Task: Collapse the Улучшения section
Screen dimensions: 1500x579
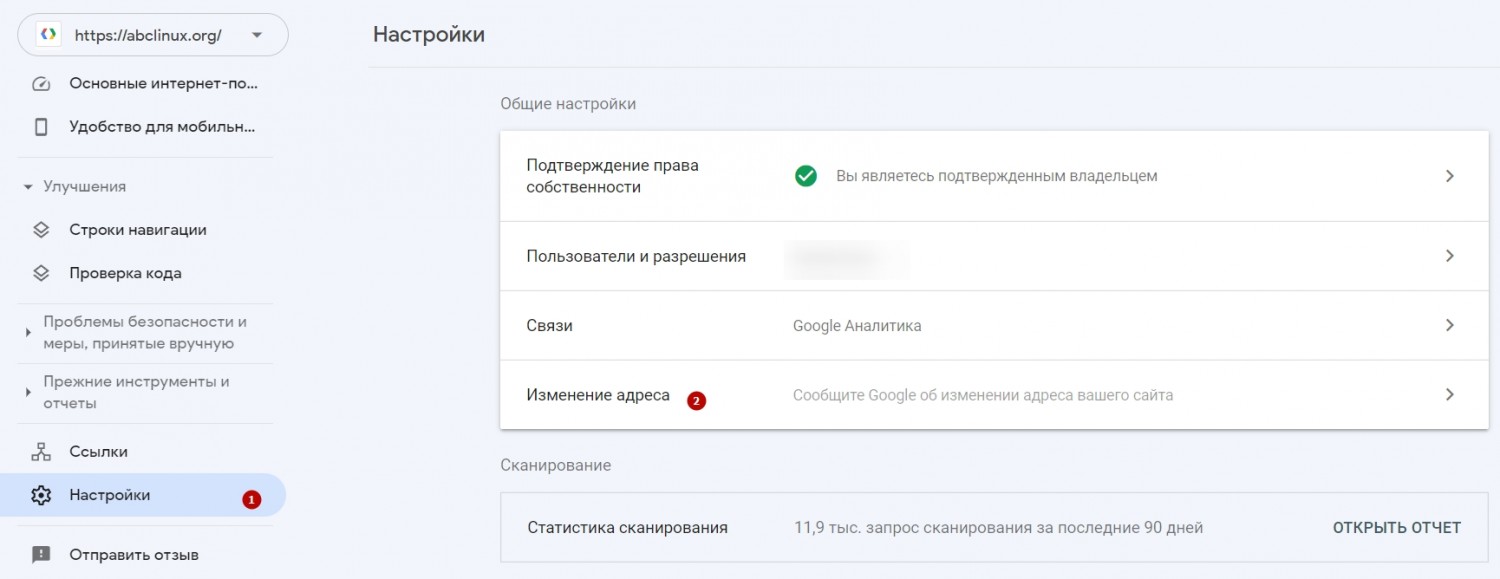Action: 28,187
